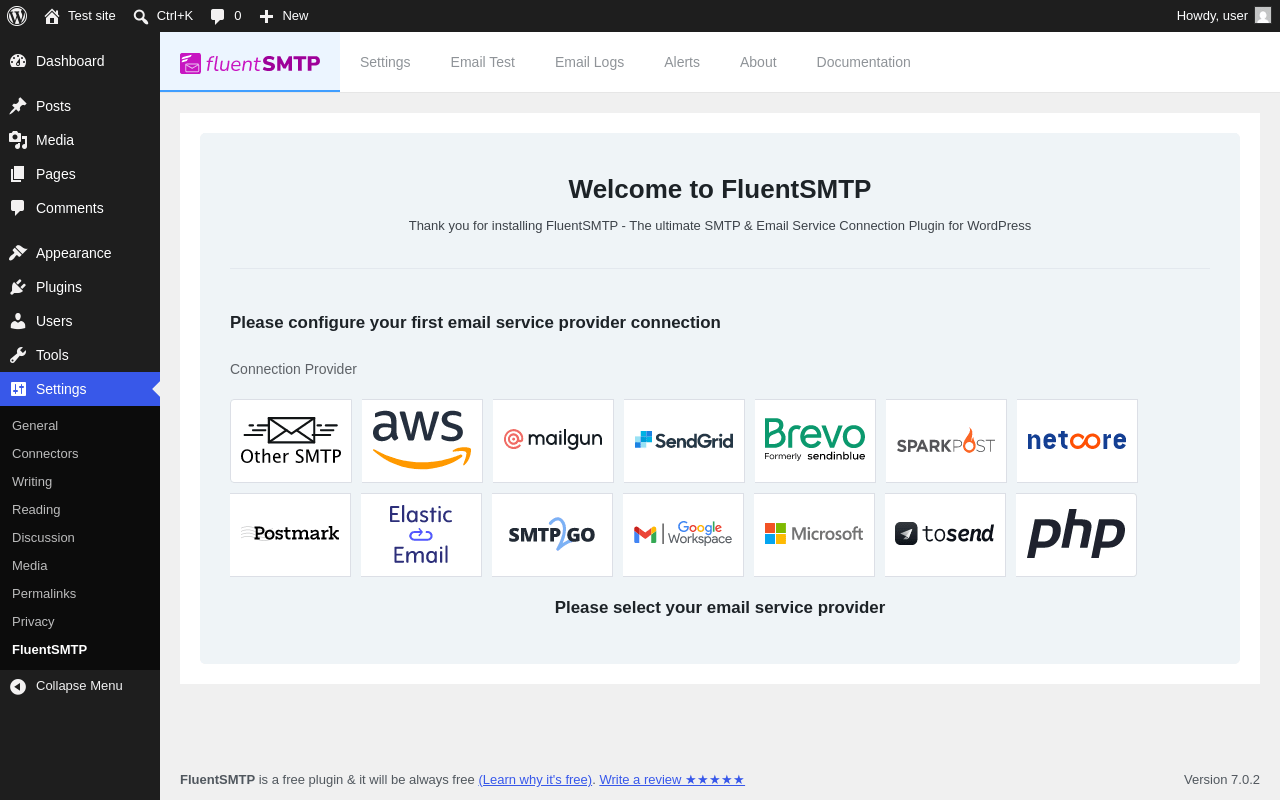Open the Posts menu
This screenshot has width=1280, height=800.
click(x=80, y=106)
